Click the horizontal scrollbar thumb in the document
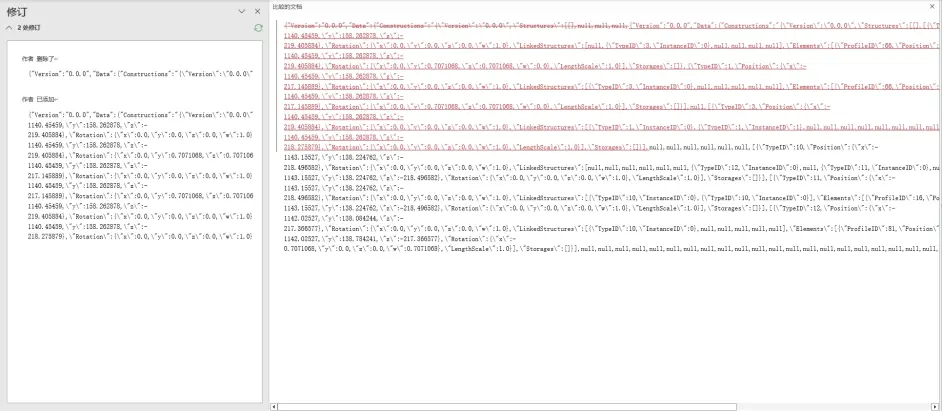This screenshot has width=942, height=411. click(x=506, y=407)
